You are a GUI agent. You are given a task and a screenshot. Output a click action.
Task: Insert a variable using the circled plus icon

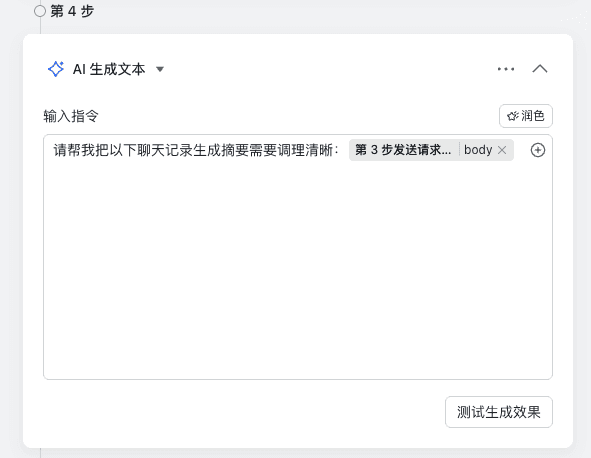click(x=538, y=150)
